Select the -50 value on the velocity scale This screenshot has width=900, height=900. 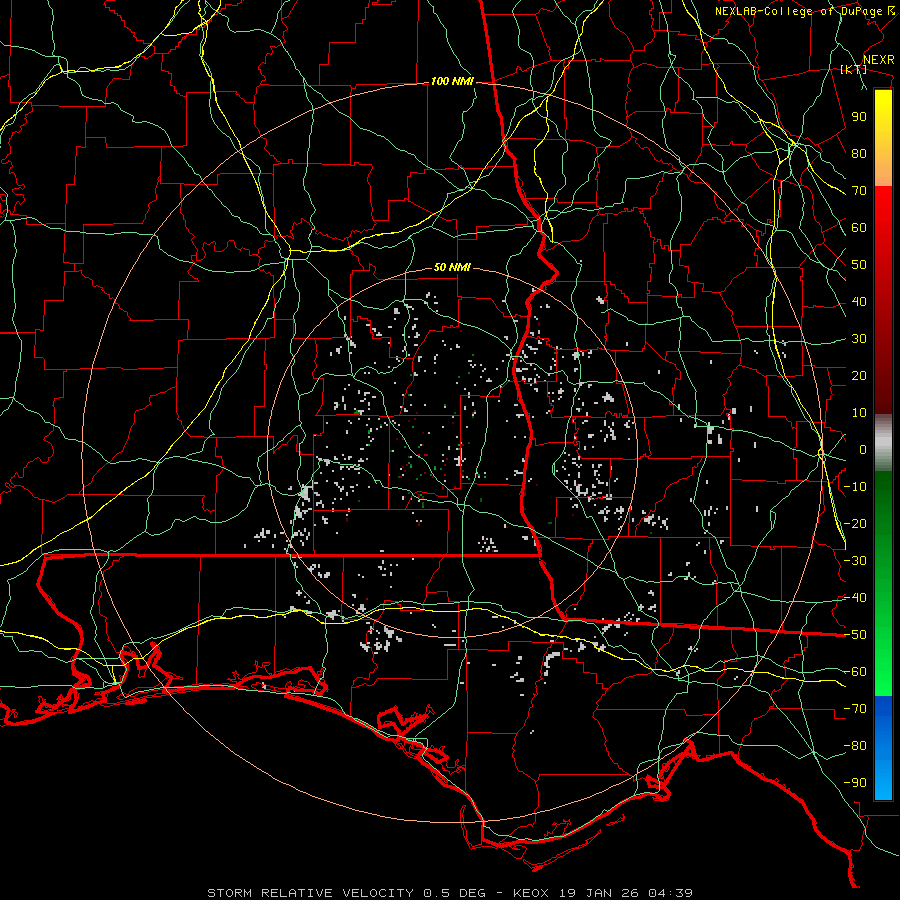point(855,635)
